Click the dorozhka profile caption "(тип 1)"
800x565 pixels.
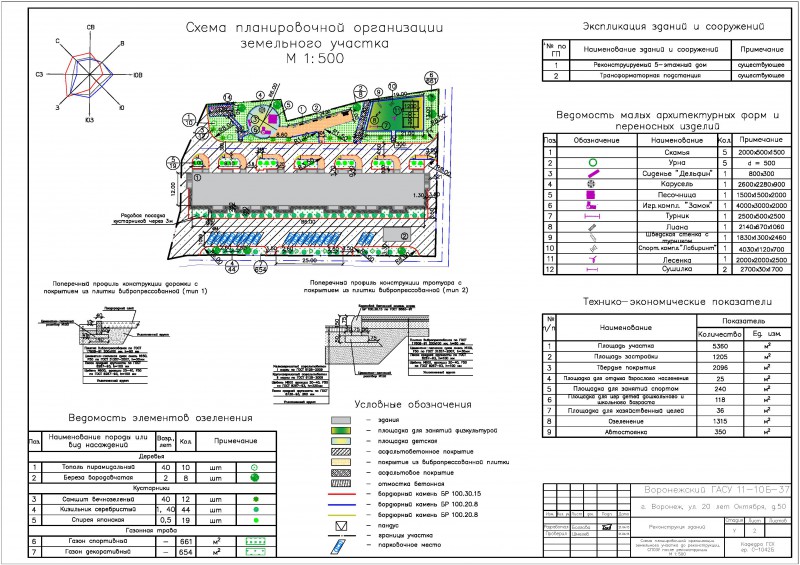pos(195,291)
